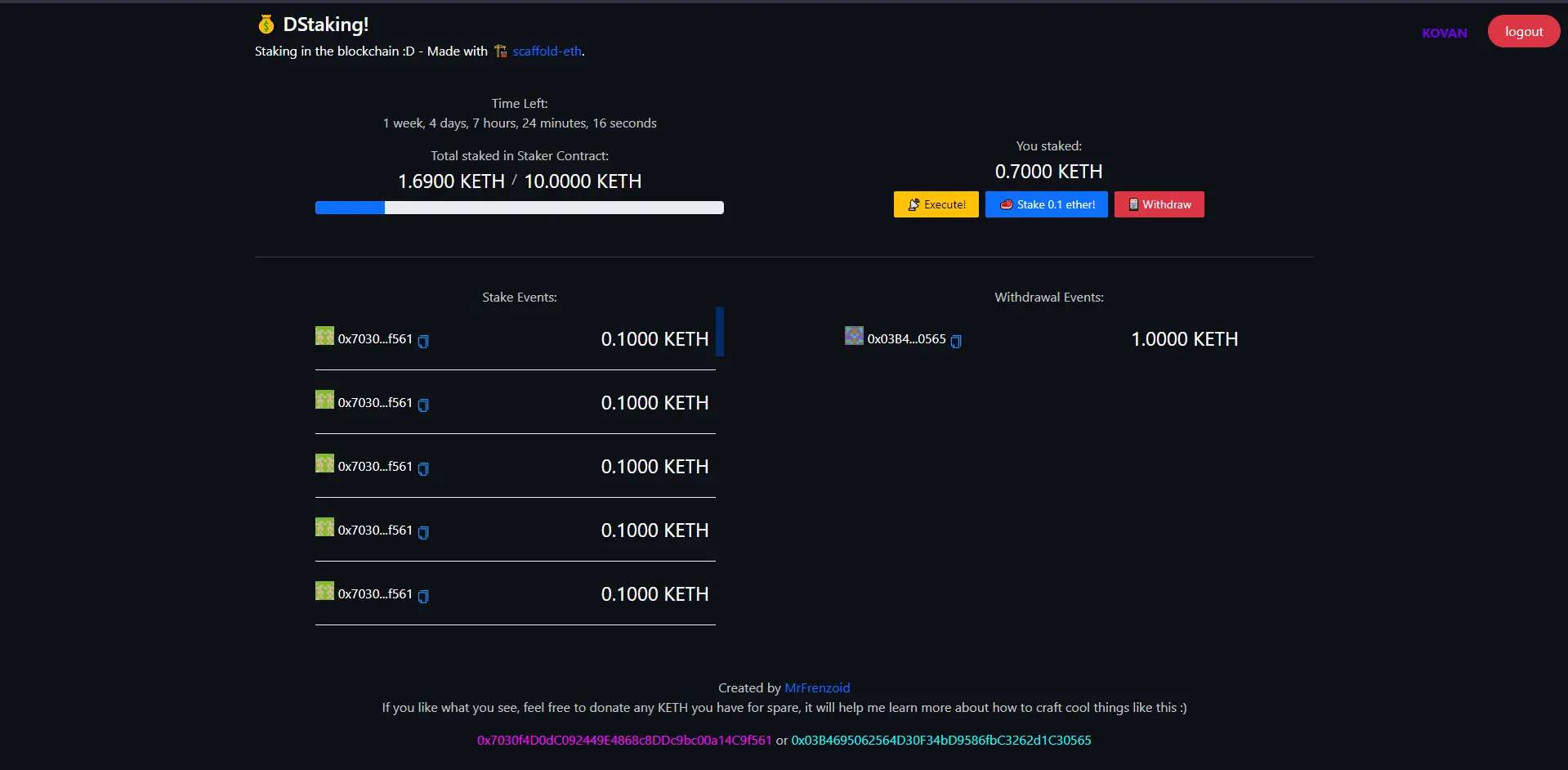Viewport: 1568px width, 770px height.
Task: Copy address of third stake event
Action: tap(423, 468)
